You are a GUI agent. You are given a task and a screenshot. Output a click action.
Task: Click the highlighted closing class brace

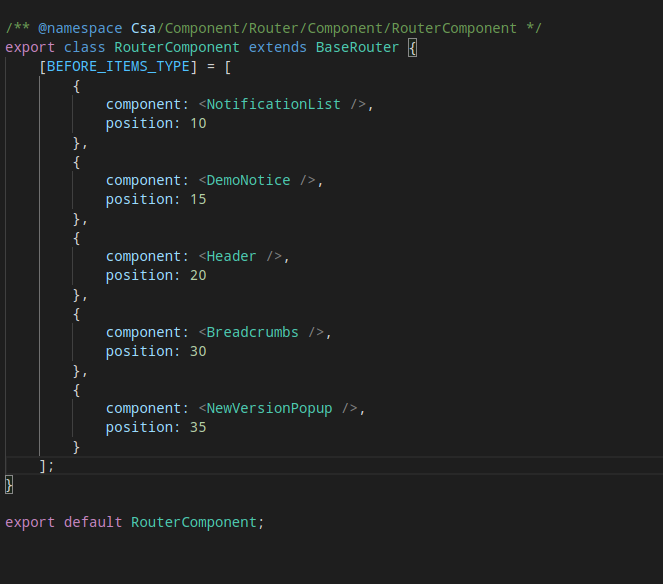[x=9, y=485]
